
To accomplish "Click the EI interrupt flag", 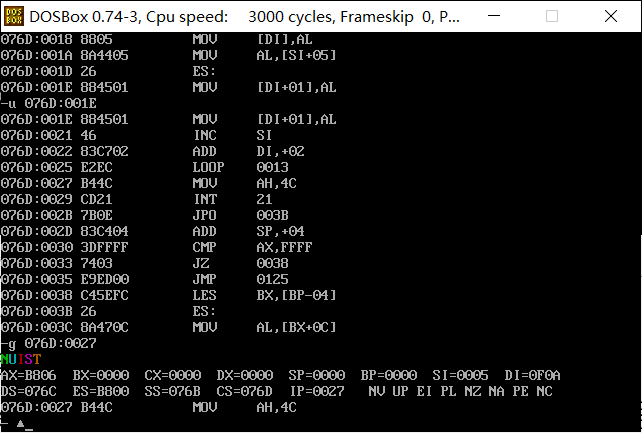I will click(424, 391).
